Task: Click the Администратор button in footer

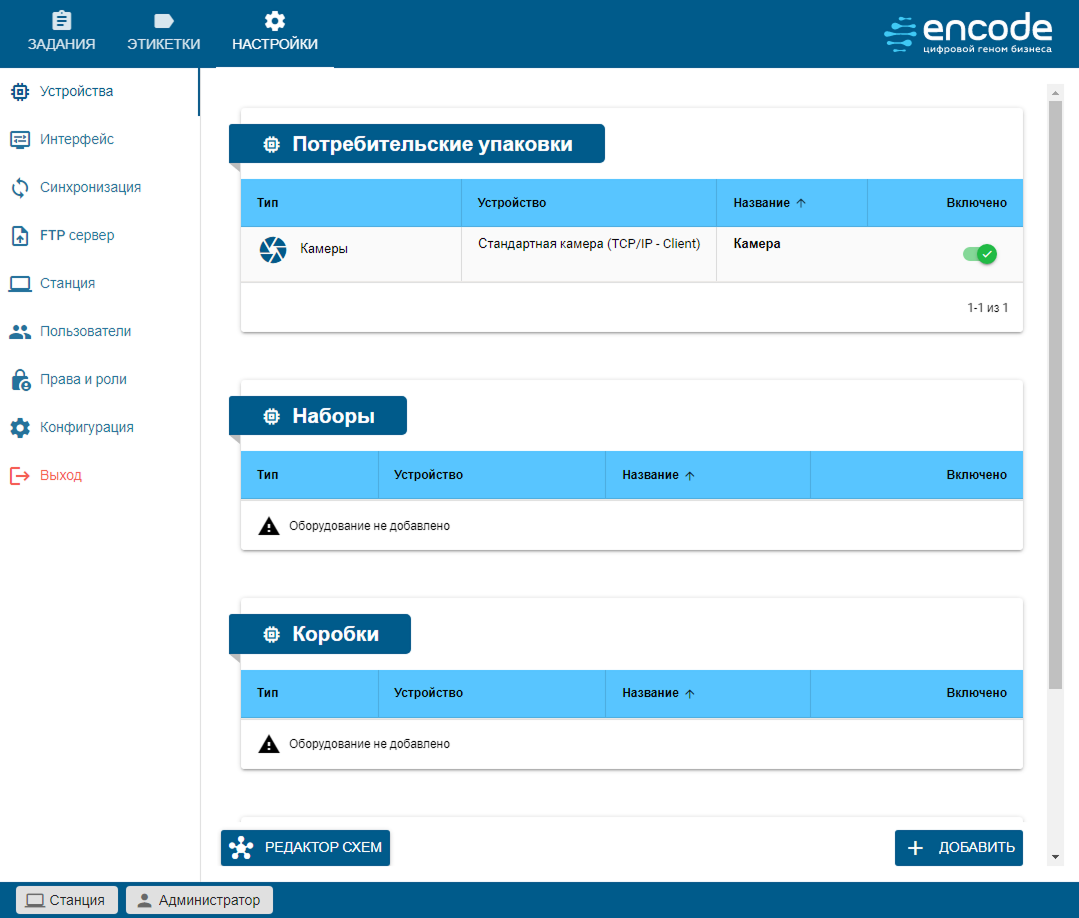Action: pos(199,900)
